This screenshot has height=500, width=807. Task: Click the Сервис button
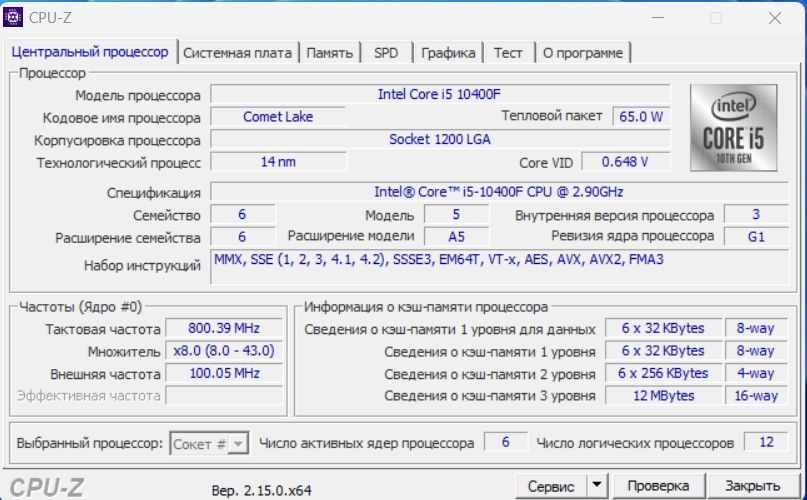click(551, 486)
